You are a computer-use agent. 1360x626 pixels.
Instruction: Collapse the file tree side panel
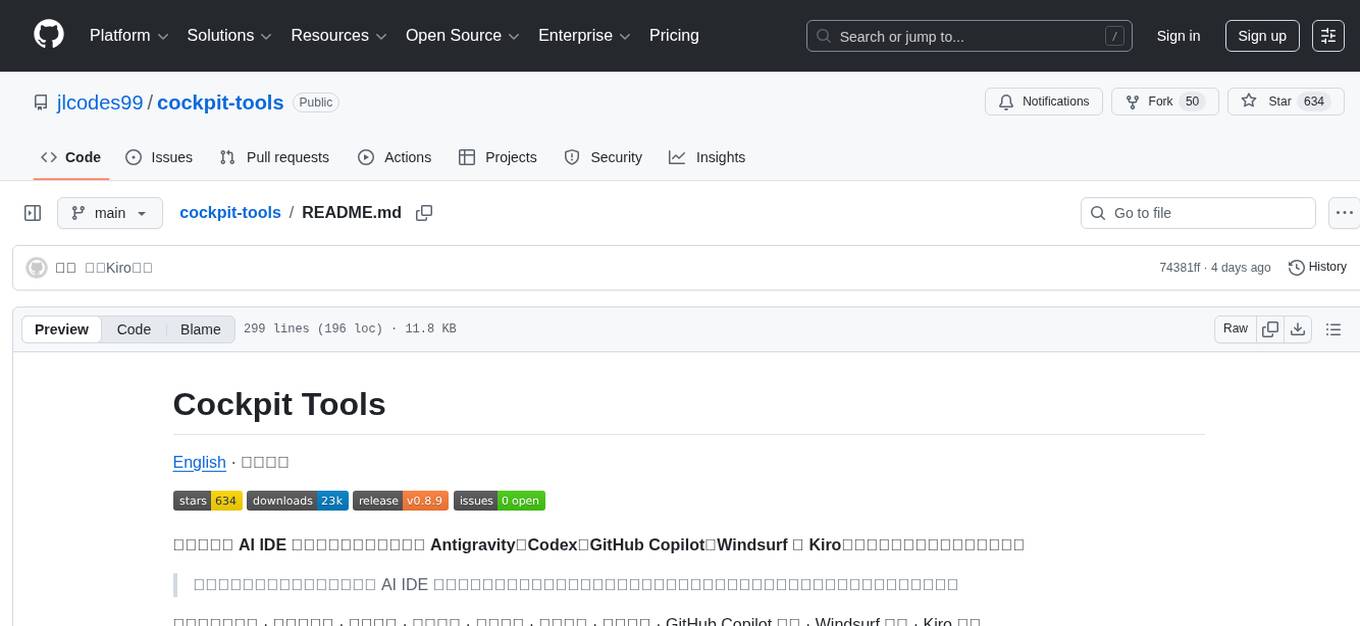tap(33, 213)
